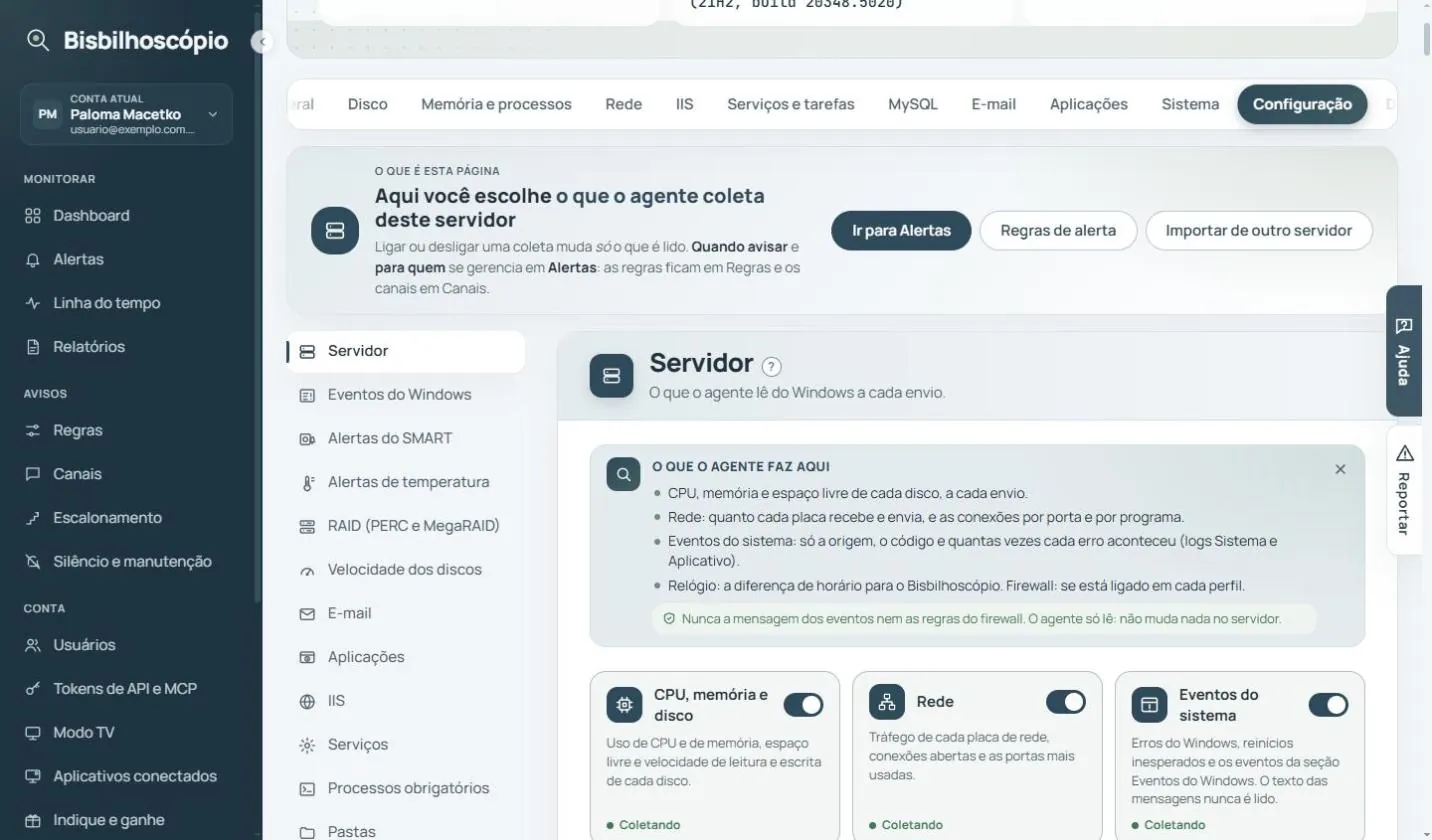Collapse the sidebar with the chevron button

click(262, 42)
